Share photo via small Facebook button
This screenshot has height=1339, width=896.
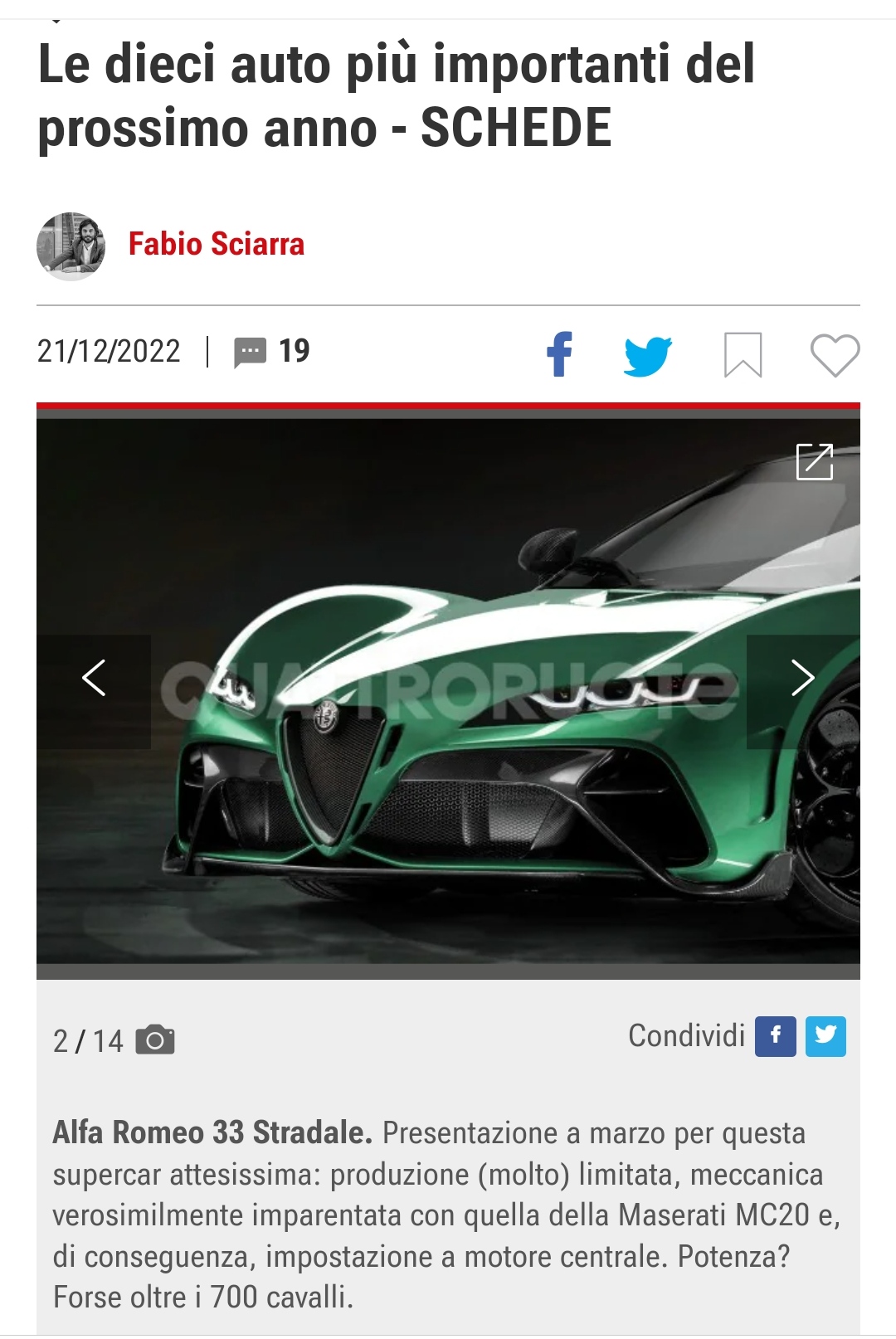(776, 1036)
